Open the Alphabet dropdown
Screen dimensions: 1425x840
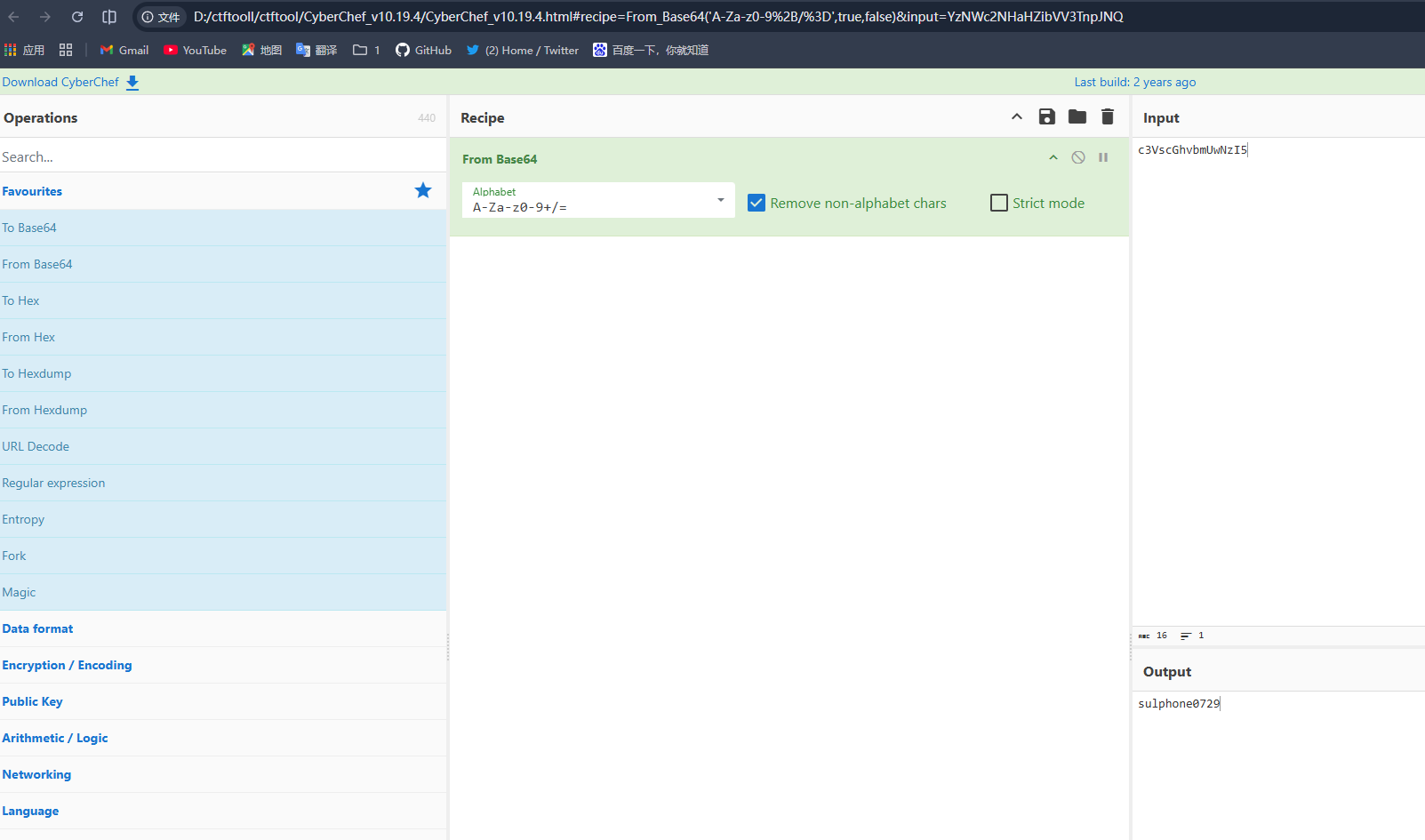[598, 200]
